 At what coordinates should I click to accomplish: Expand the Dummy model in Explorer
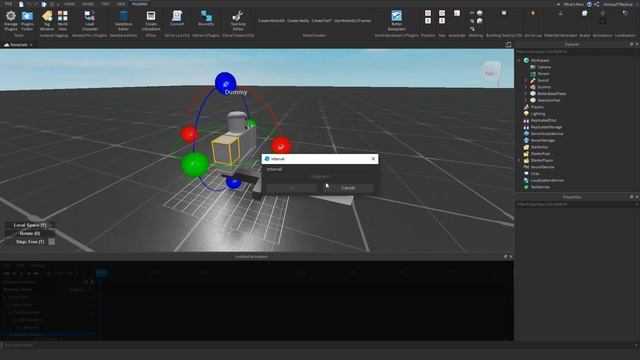526,87
